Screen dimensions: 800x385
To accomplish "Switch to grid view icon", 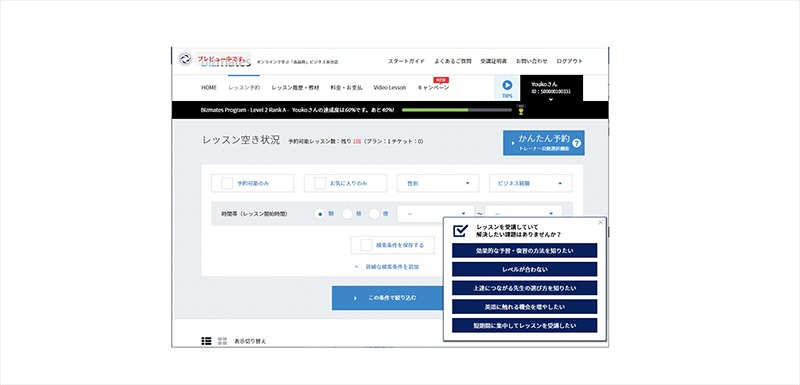I will point(222,341).
